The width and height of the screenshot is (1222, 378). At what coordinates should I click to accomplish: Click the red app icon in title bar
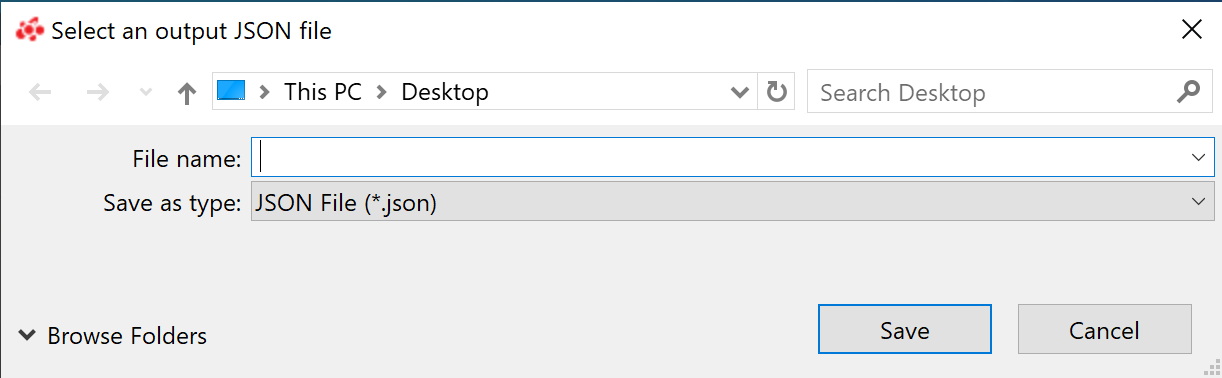click(x=31, y=30)
